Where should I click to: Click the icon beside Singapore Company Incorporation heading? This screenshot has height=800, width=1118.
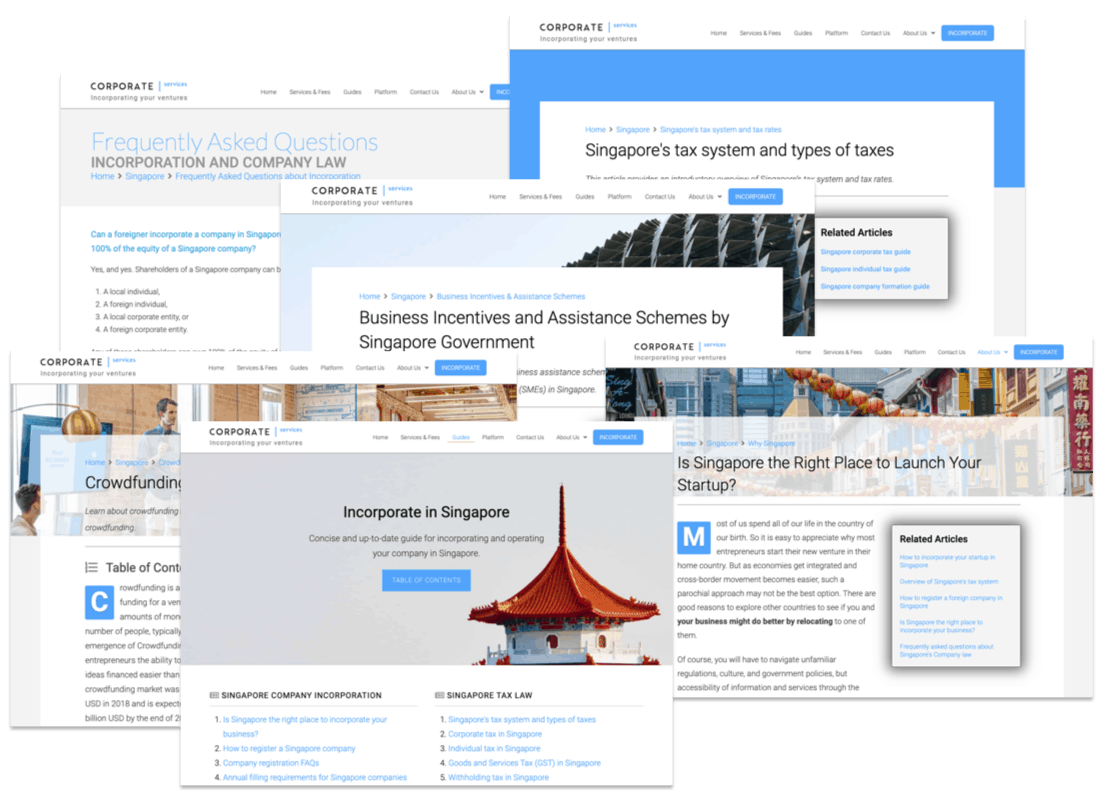pos(214,695)
